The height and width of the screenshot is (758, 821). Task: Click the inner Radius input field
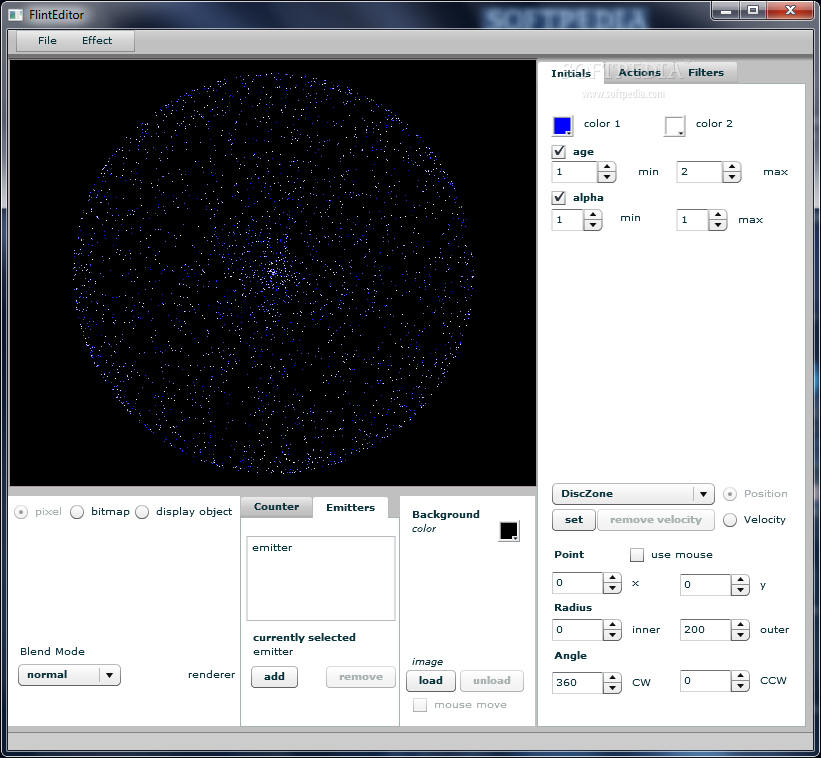[578, 630]
